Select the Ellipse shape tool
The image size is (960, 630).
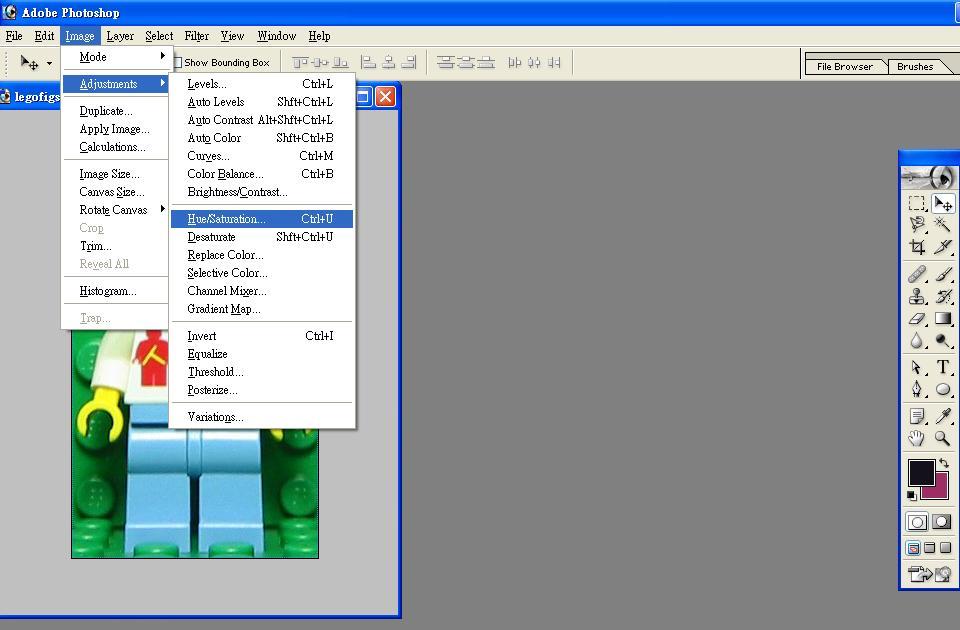(943, 389)
